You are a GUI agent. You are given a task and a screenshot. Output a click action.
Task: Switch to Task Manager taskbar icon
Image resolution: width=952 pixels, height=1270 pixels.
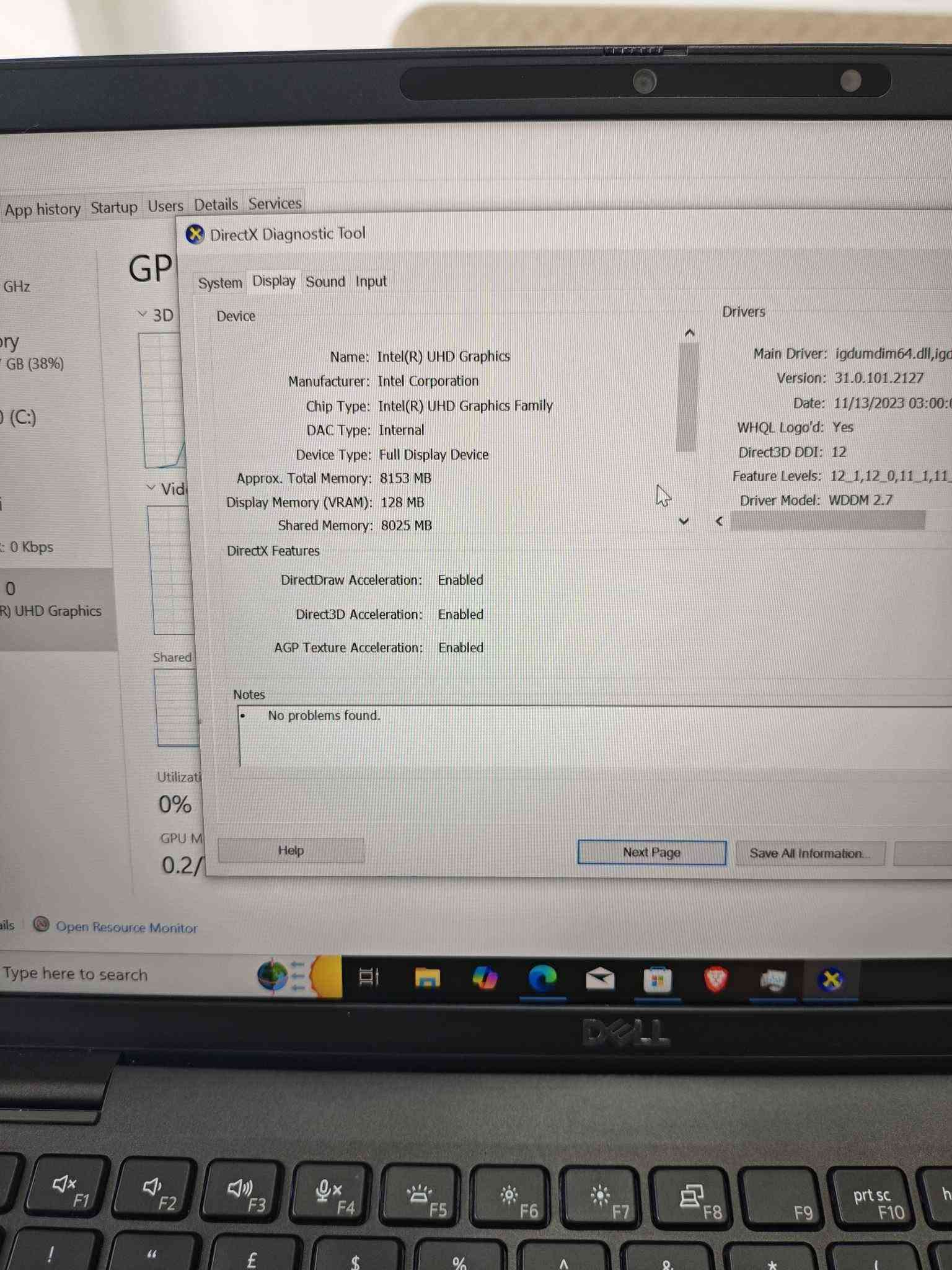pos(772,980)
